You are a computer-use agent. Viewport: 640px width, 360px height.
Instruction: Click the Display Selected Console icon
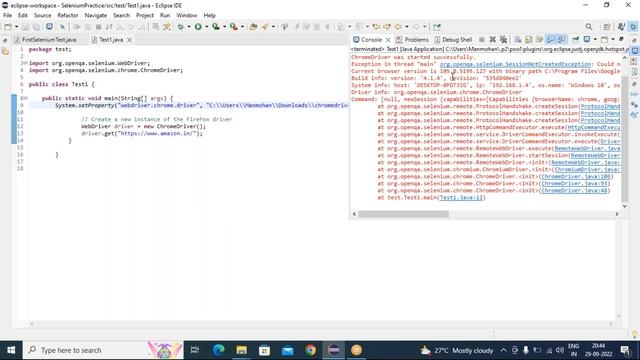(x=587, y=40)
